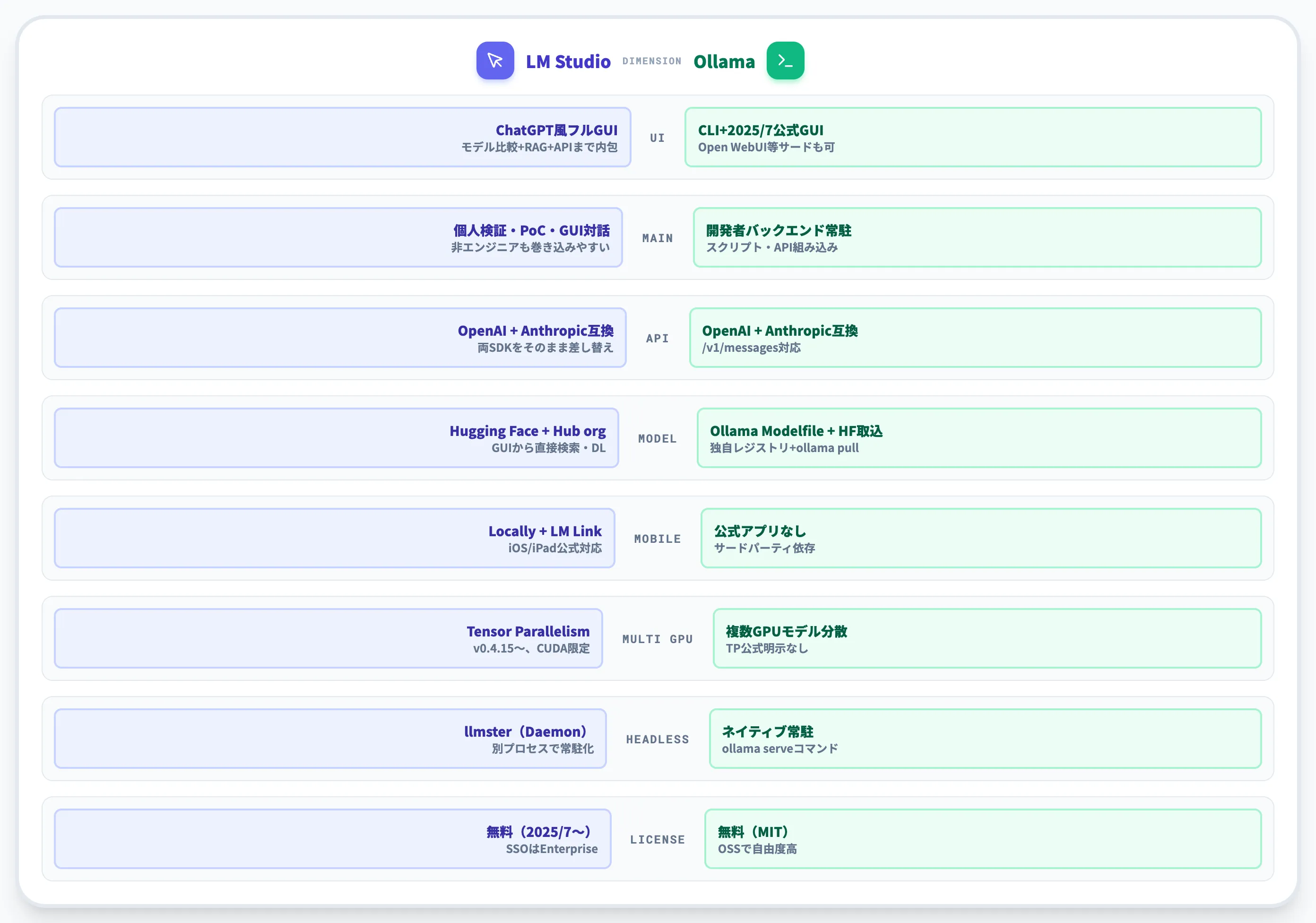
Task: Click the LM Studio cursor icon
Action: pos(495,60)
